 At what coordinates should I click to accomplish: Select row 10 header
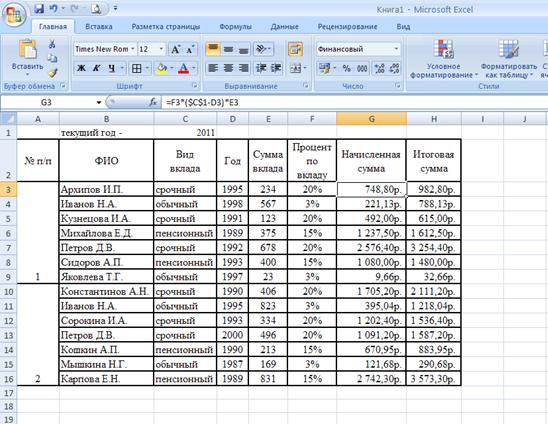pyautogui.click(x=8, y=292)
